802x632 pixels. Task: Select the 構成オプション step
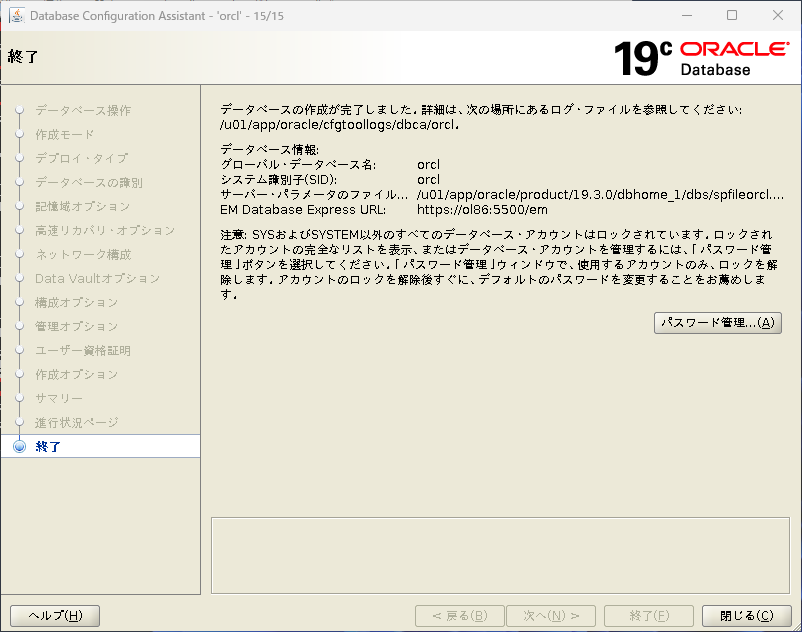click(x=76, y=303)
